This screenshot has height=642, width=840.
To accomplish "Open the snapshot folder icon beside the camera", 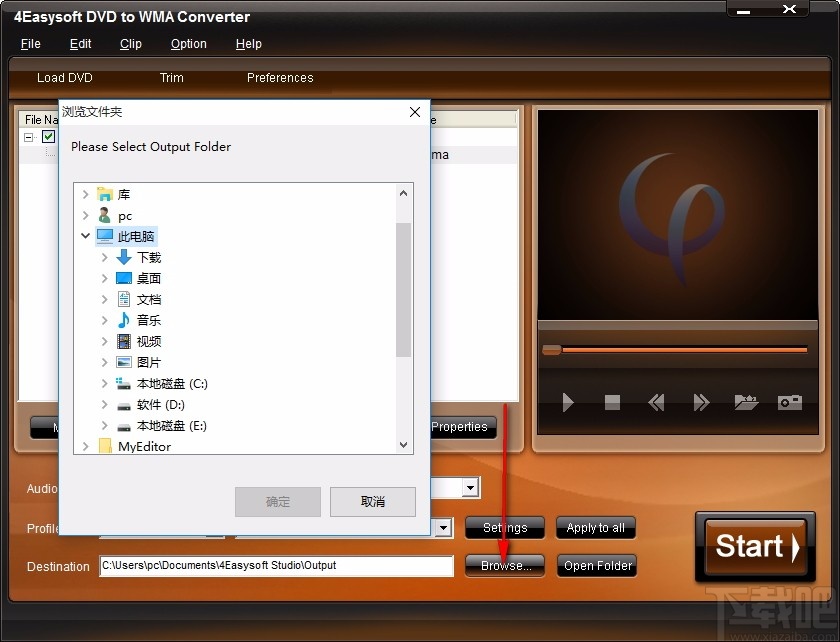I will coord(745,403).
